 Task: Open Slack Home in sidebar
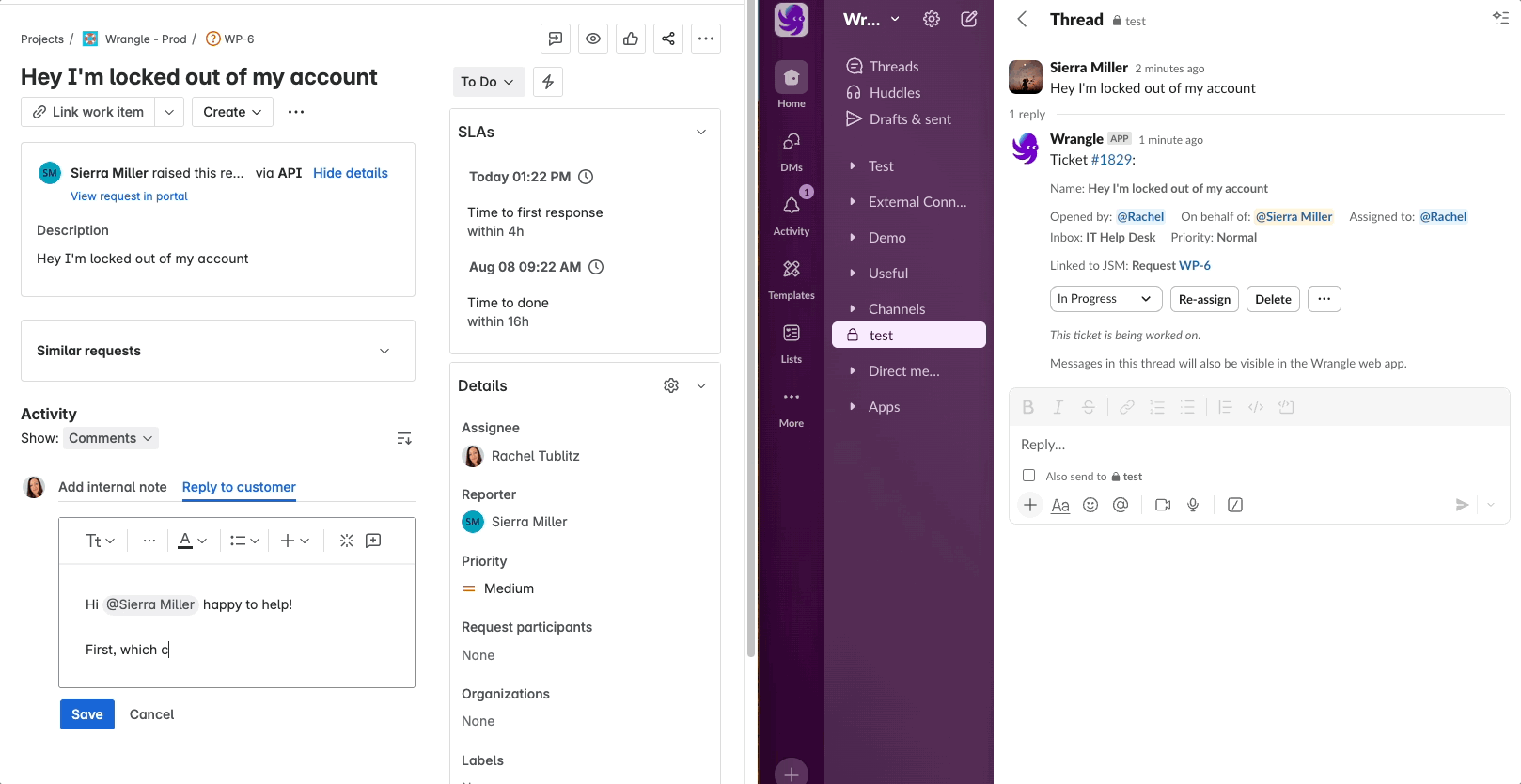[x=792, y=85]
